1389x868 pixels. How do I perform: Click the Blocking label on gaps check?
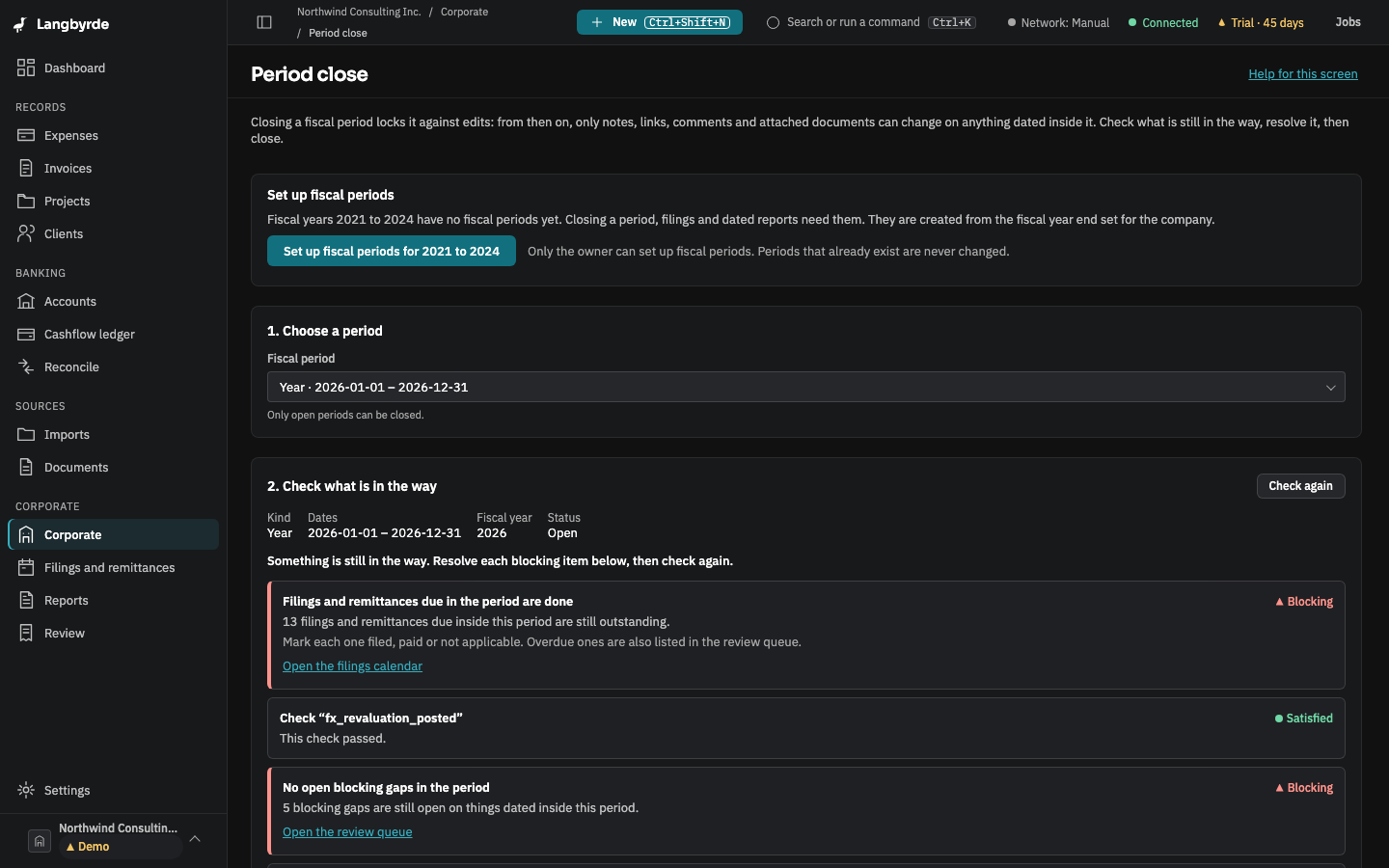pyautogui.click(x=1304, y=788)
